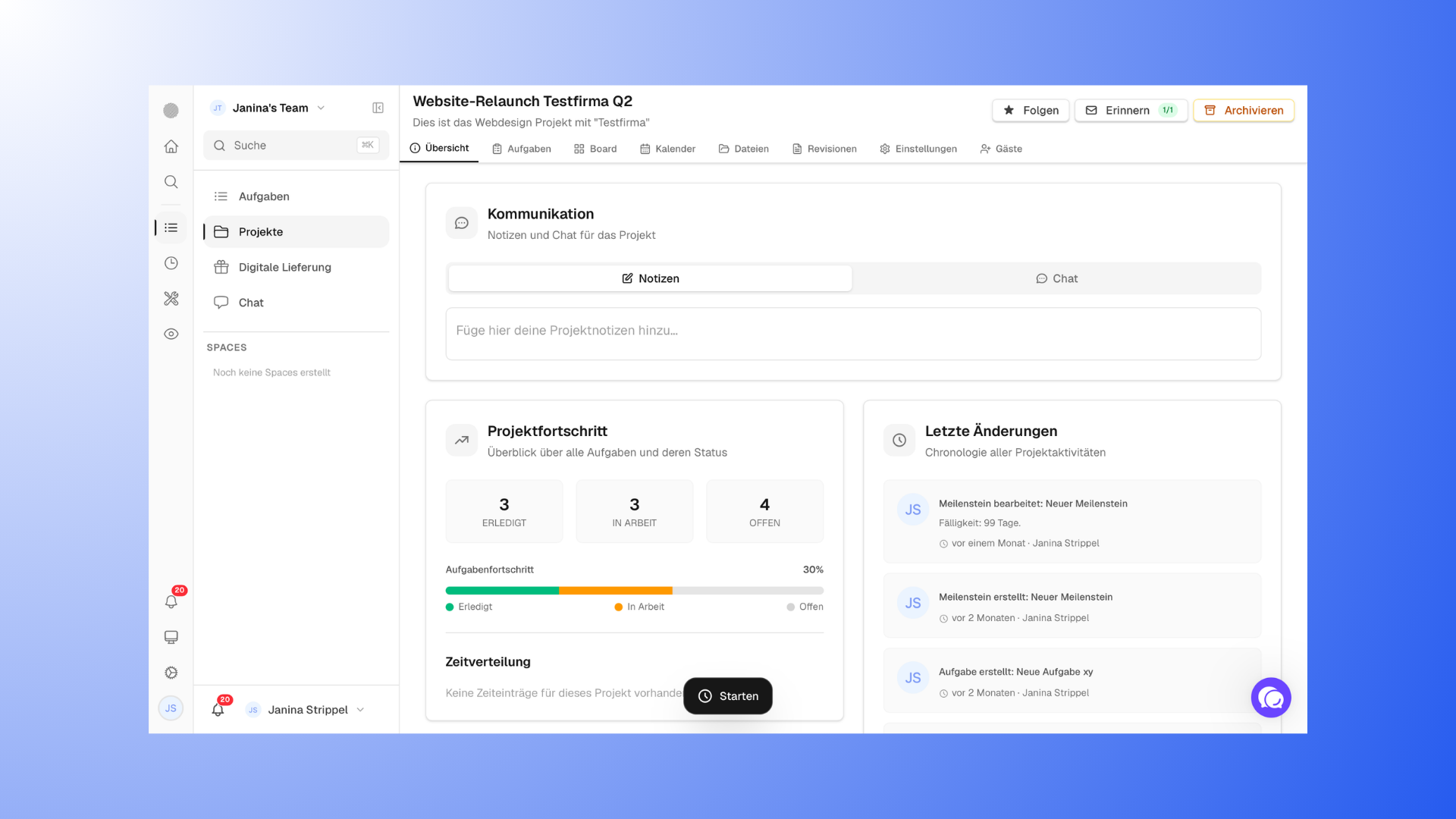Viewport: 1456px width, 819px height.
Task: Open the tools icon in left rail
Action: (x=171, y=299)
